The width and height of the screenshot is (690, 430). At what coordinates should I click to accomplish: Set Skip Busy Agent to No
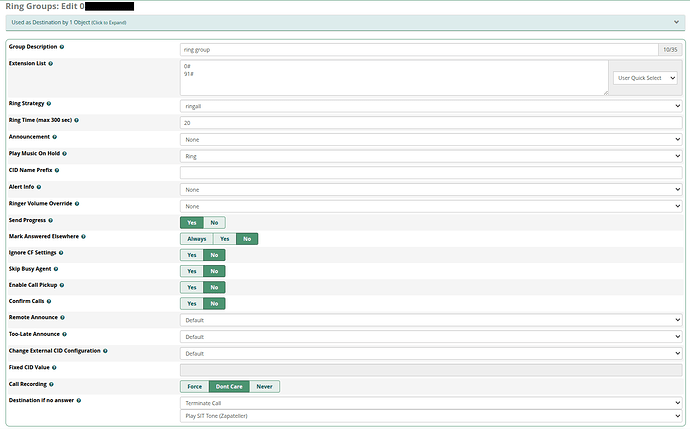(x=214, y=272)
